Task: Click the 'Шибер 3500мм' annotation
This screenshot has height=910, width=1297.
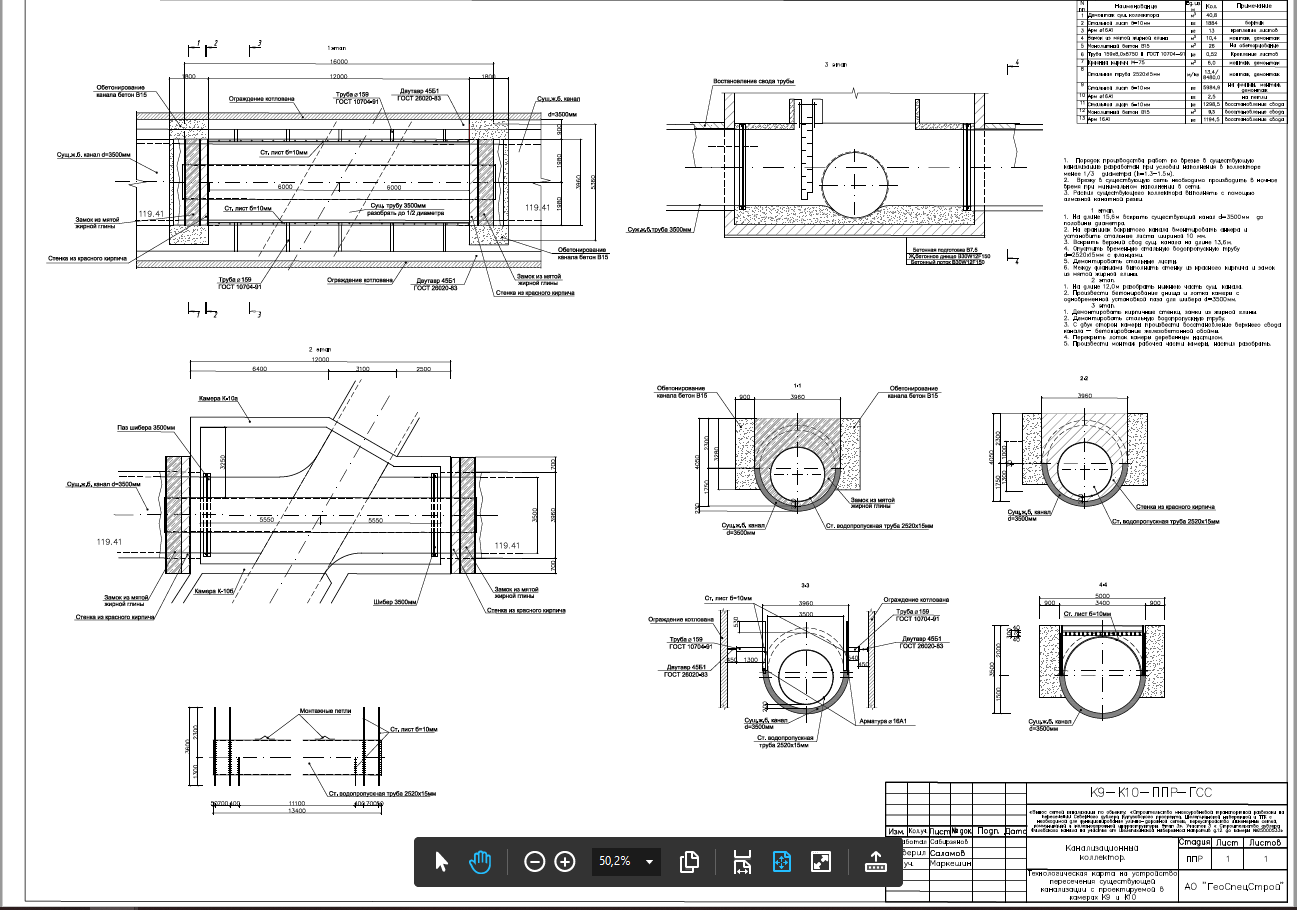Action: point(395,602)
